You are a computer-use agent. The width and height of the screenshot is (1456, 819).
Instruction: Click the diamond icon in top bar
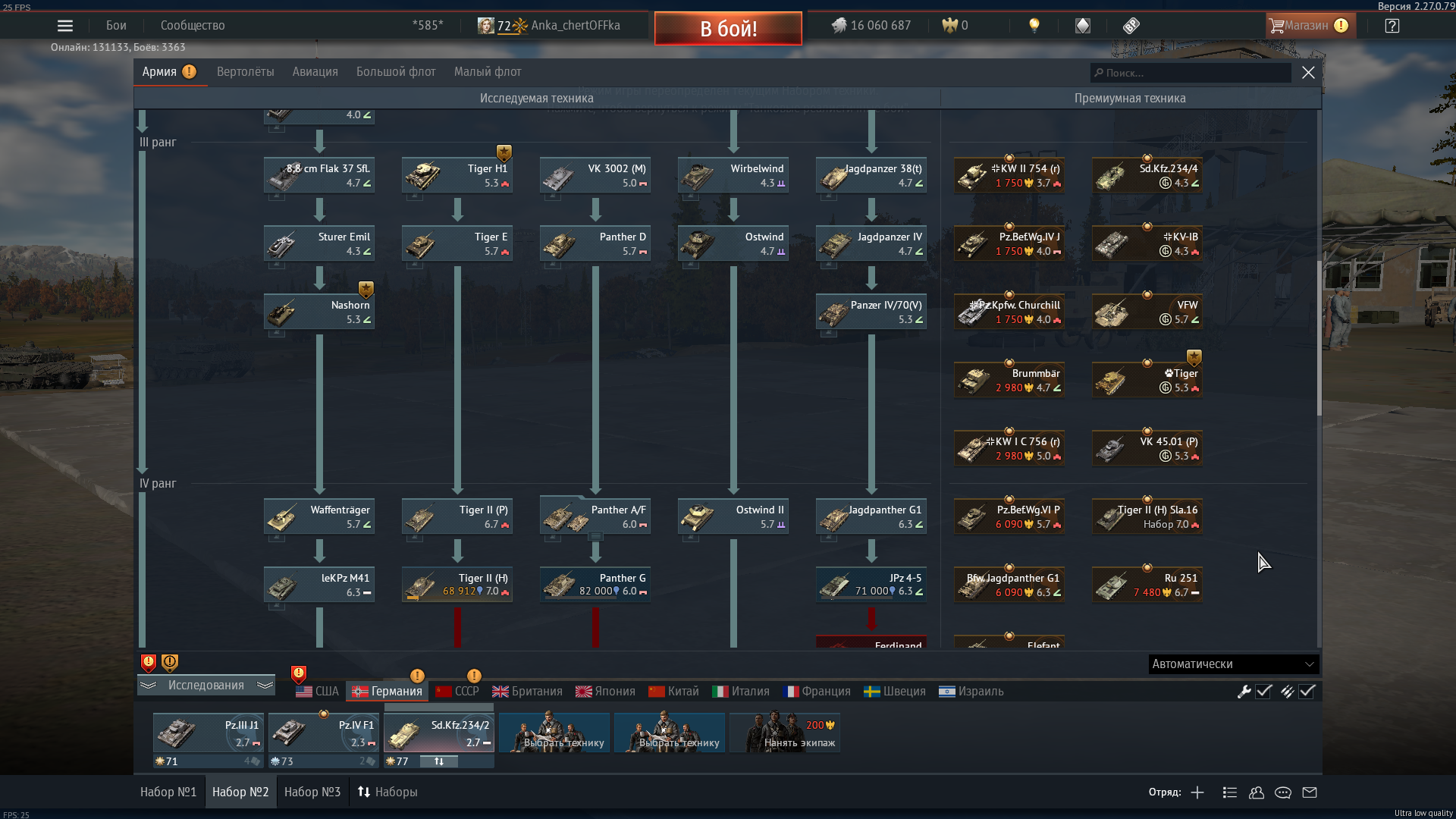coord(1082,26)
